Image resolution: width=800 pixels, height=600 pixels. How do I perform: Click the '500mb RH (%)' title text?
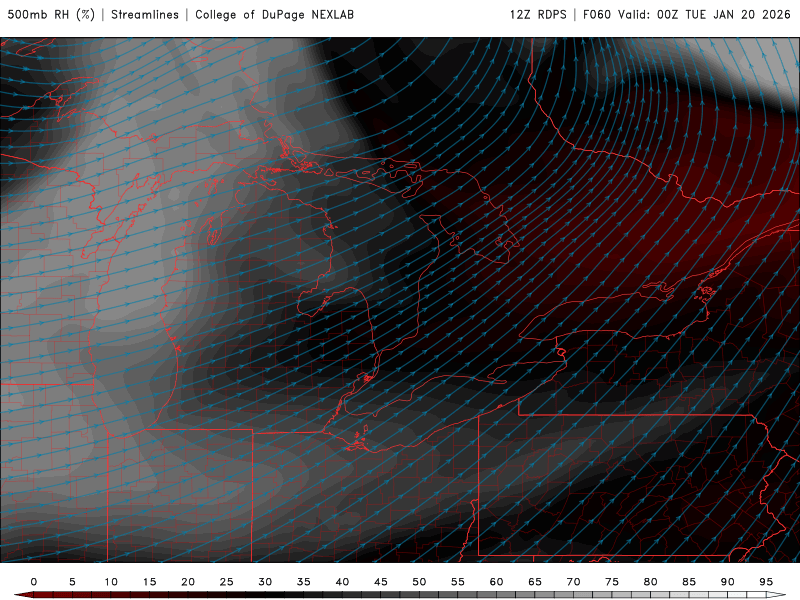(x=51, y=15)
